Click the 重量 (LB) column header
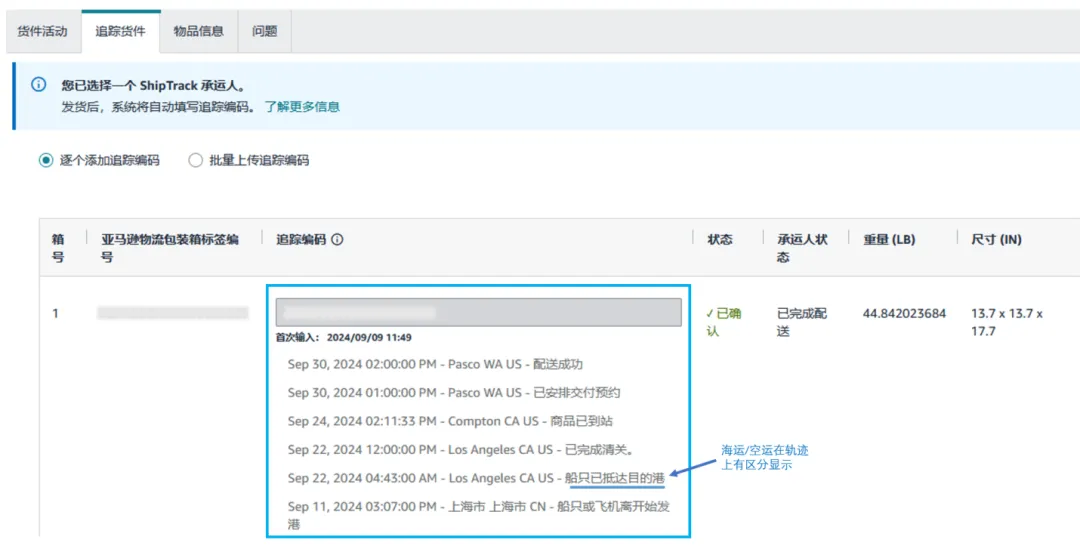This screenshot has height=546, width=1080. click(x=889, y=240)
